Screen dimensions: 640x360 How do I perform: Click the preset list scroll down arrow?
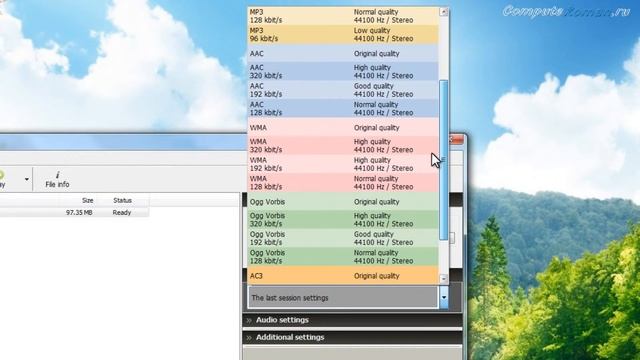coord(444,279)
